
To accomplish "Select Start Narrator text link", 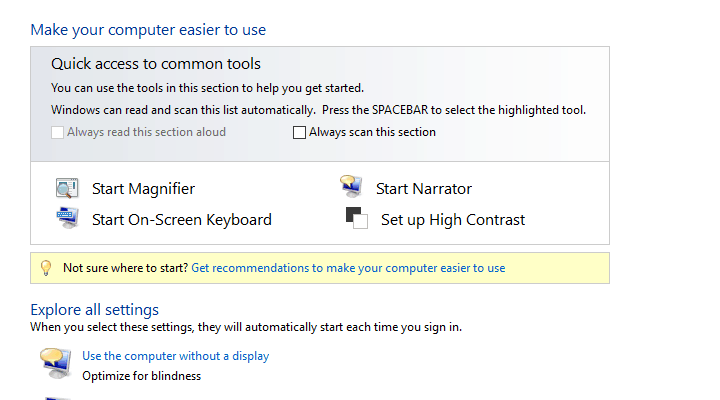I will click(x=423, y=189).
